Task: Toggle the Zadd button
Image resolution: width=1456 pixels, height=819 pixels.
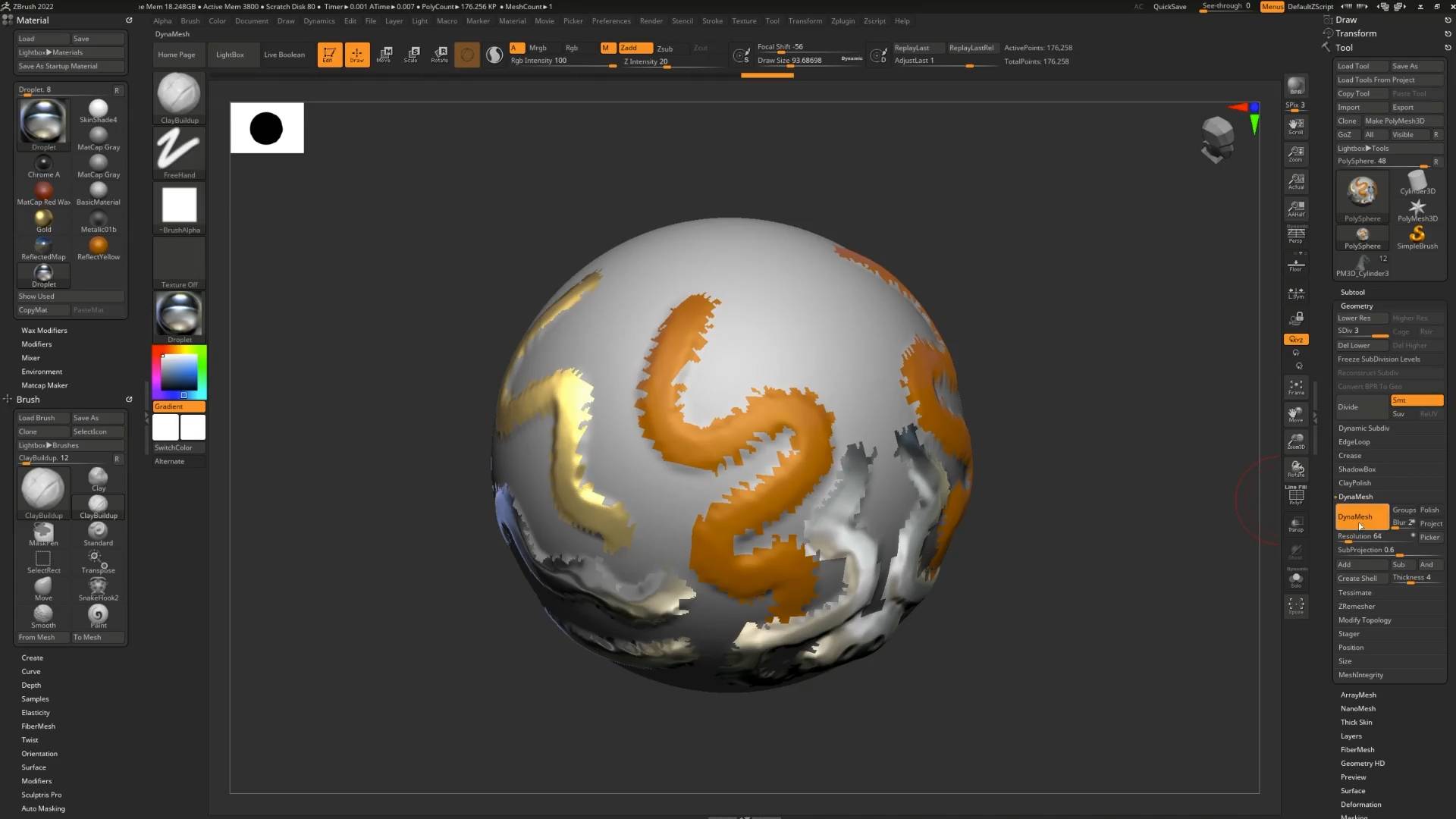Action: pyautogui.click(x=634, y=48)
